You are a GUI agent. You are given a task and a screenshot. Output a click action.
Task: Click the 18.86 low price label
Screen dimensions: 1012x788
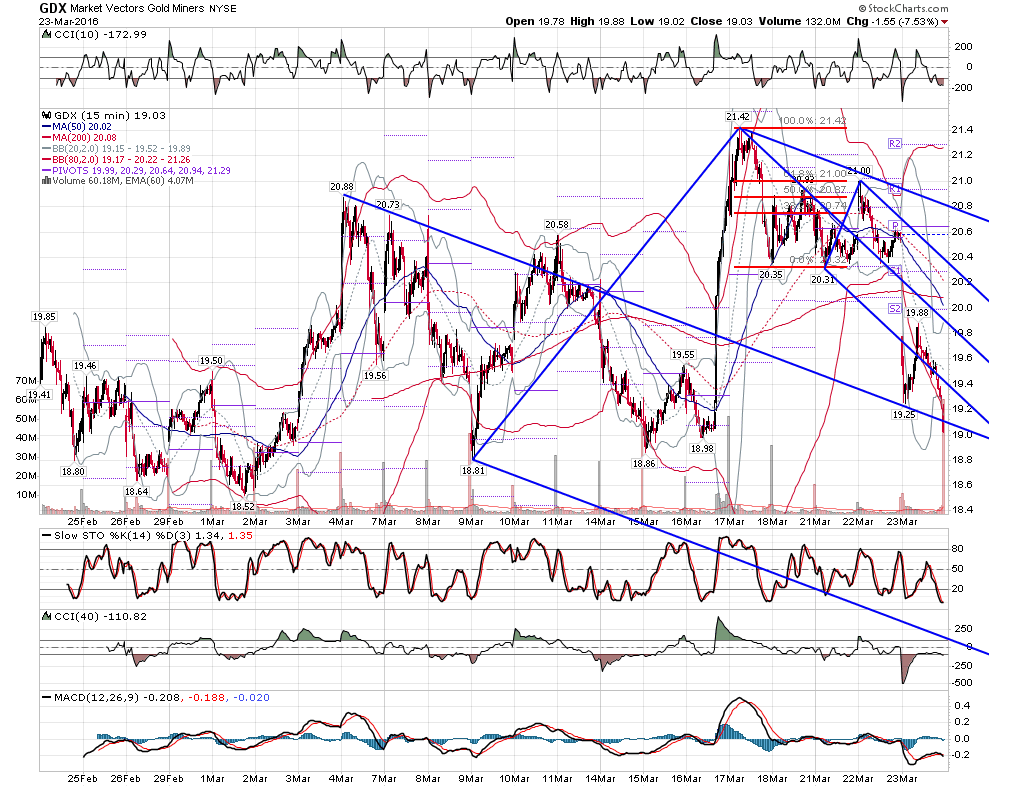643,463
